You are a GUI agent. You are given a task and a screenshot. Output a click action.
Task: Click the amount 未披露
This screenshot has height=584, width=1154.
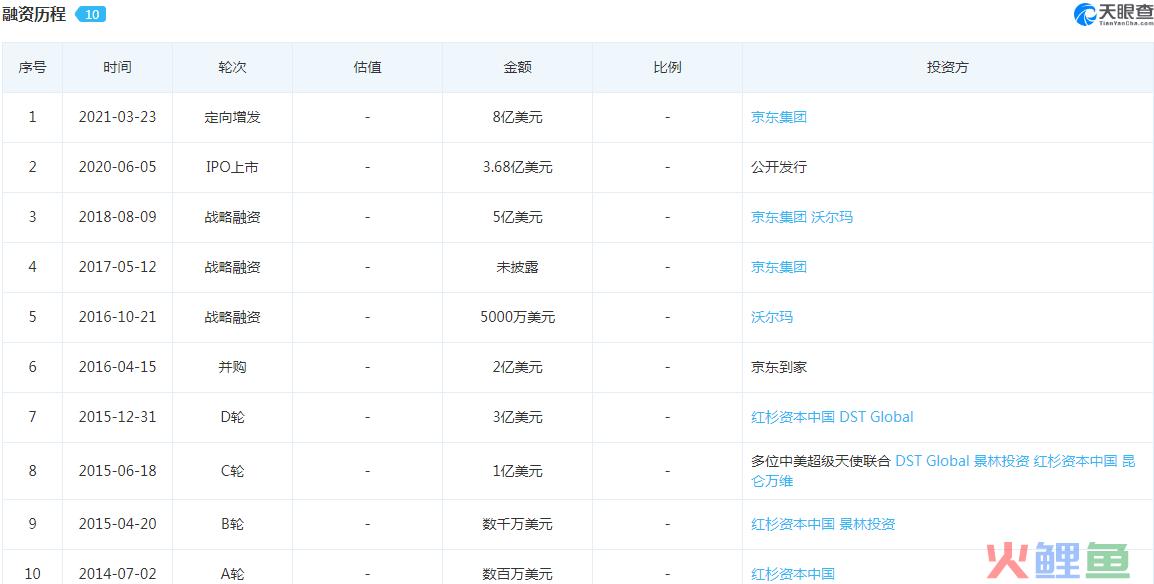click(x=517, y=267)
